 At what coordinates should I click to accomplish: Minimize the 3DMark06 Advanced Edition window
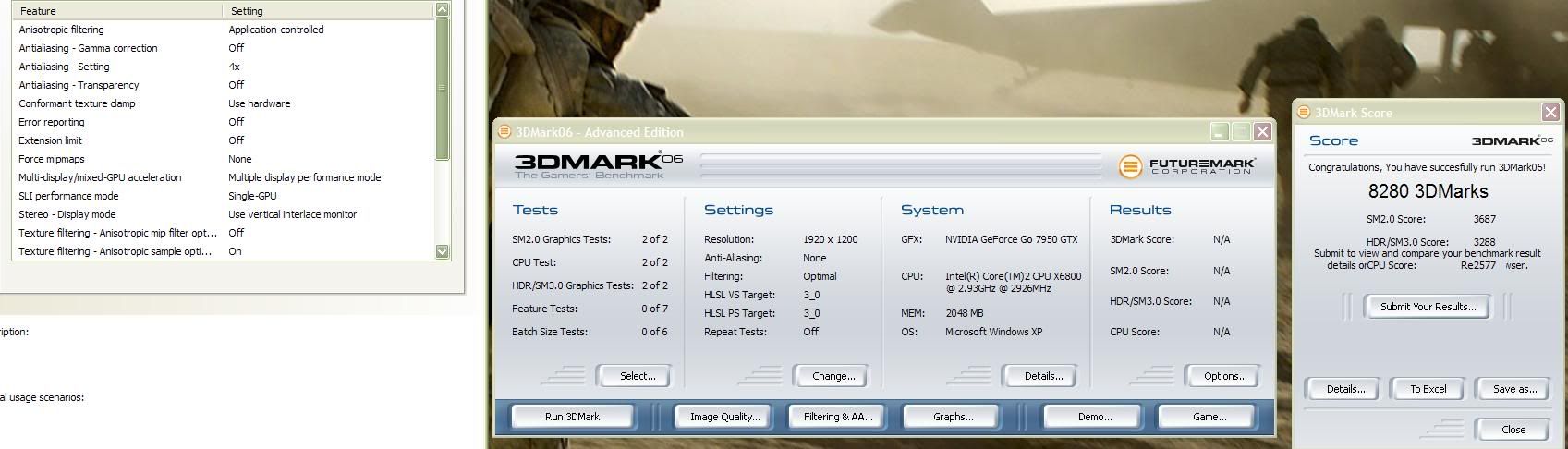(1221, 132)
